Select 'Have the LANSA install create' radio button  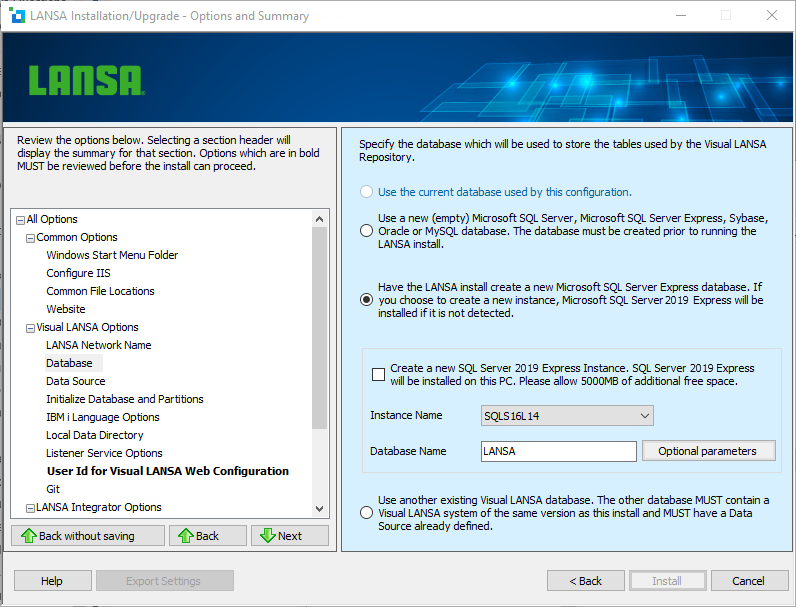click(366, 300)
